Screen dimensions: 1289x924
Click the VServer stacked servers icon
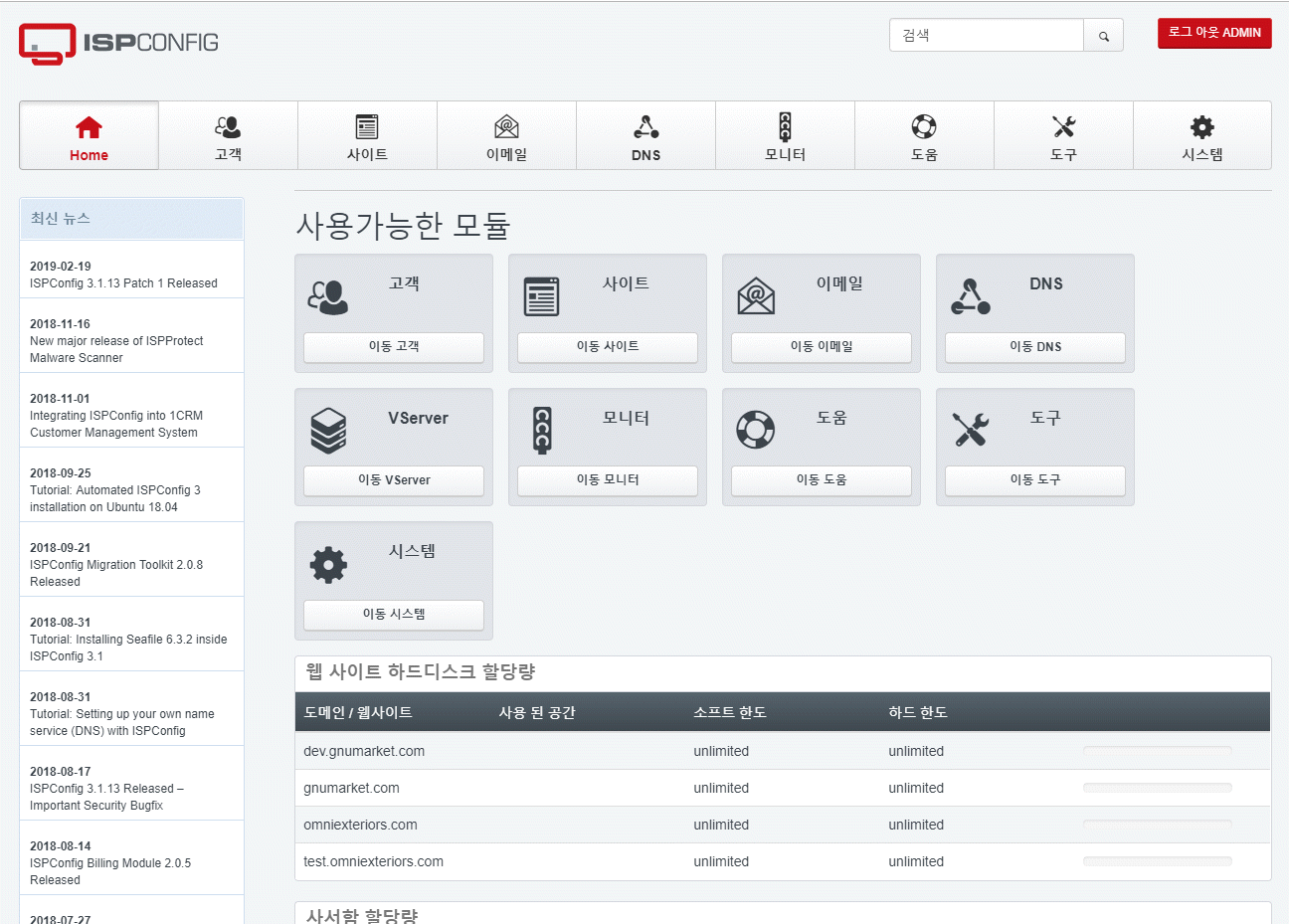328,431
